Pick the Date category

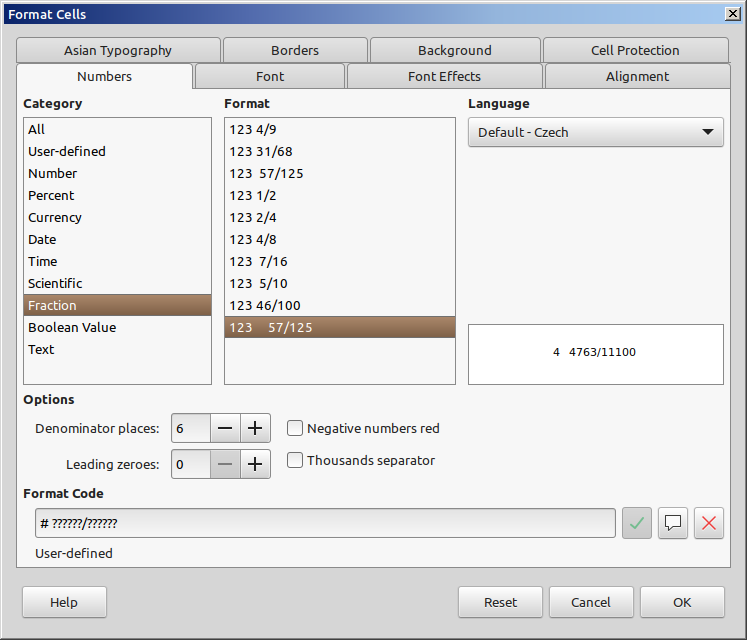(117, 239)
